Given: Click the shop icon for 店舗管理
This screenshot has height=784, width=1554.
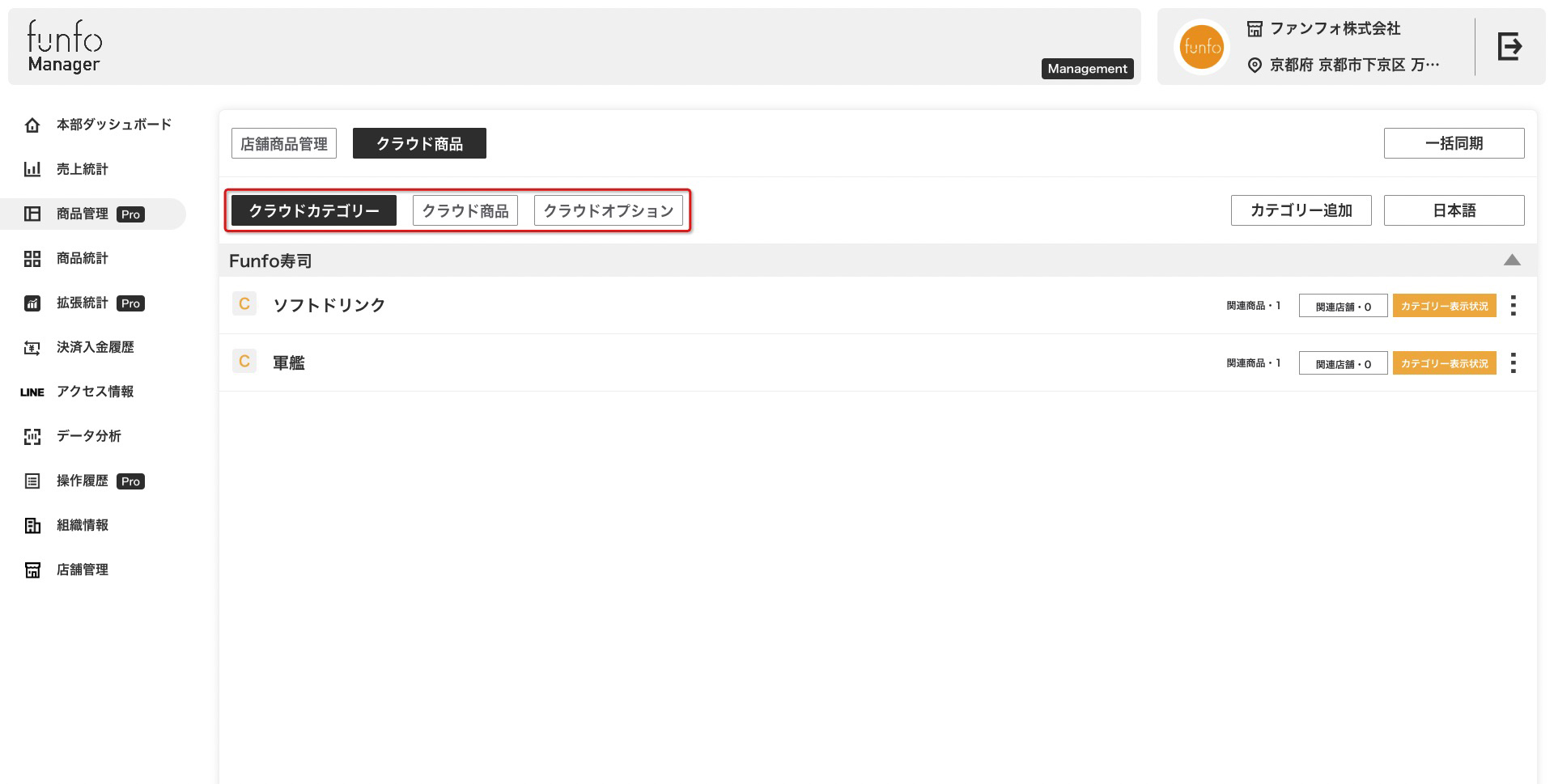Looking at the screenshot, I should point(32,570).
